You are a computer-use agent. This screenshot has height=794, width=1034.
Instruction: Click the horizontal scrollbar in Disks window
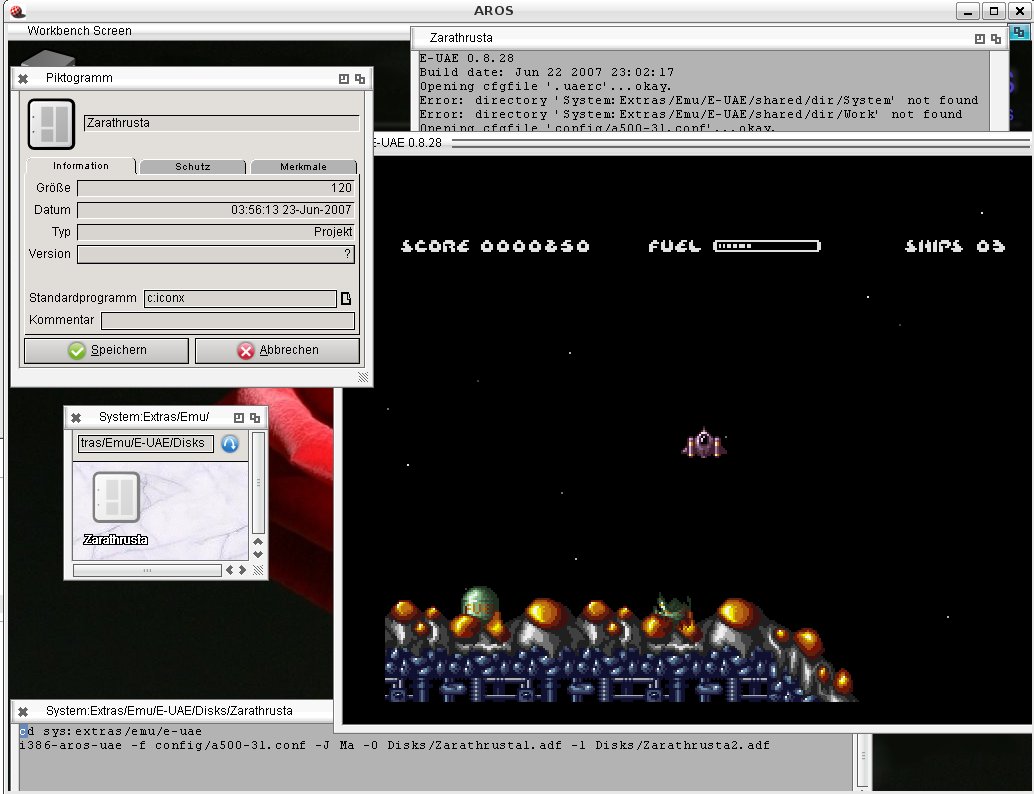(147, 570)
